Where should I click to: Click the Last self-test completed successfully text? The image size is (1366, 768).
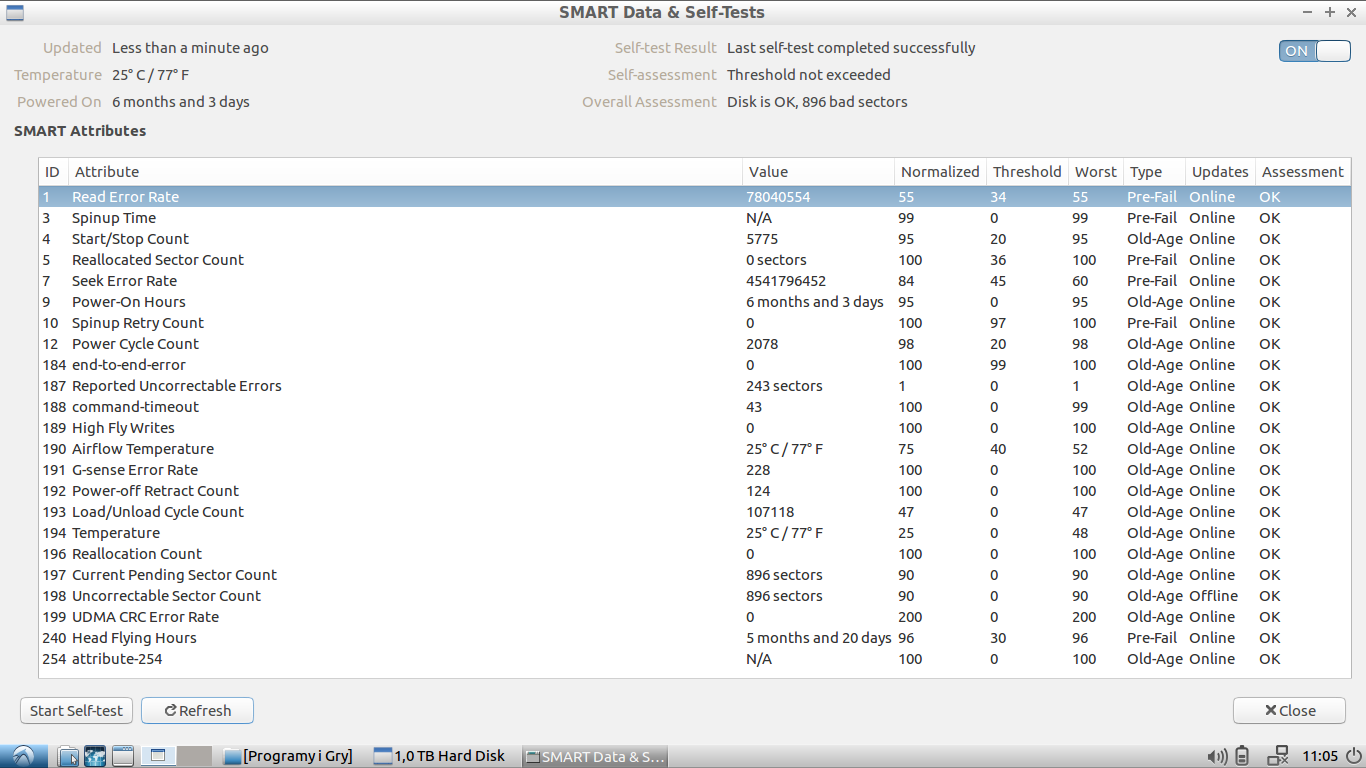[851, 48]
